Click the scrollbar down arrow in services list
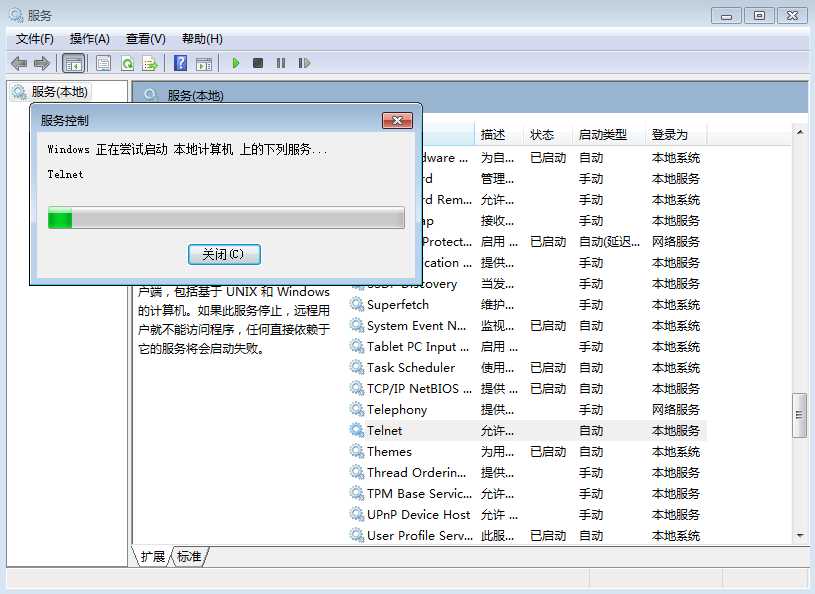 click(x=799, y=535)
